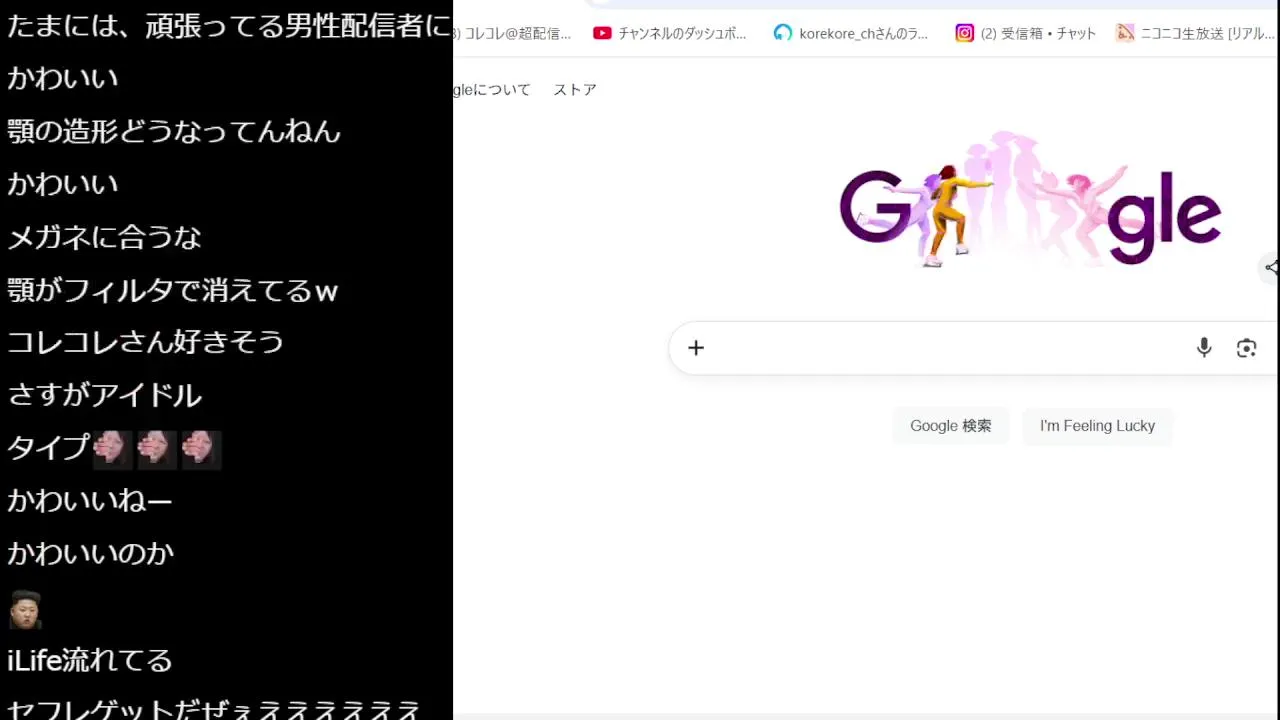Click the Google 検索 button
The height and width of the screenshot is (720, 1280).
951,426
